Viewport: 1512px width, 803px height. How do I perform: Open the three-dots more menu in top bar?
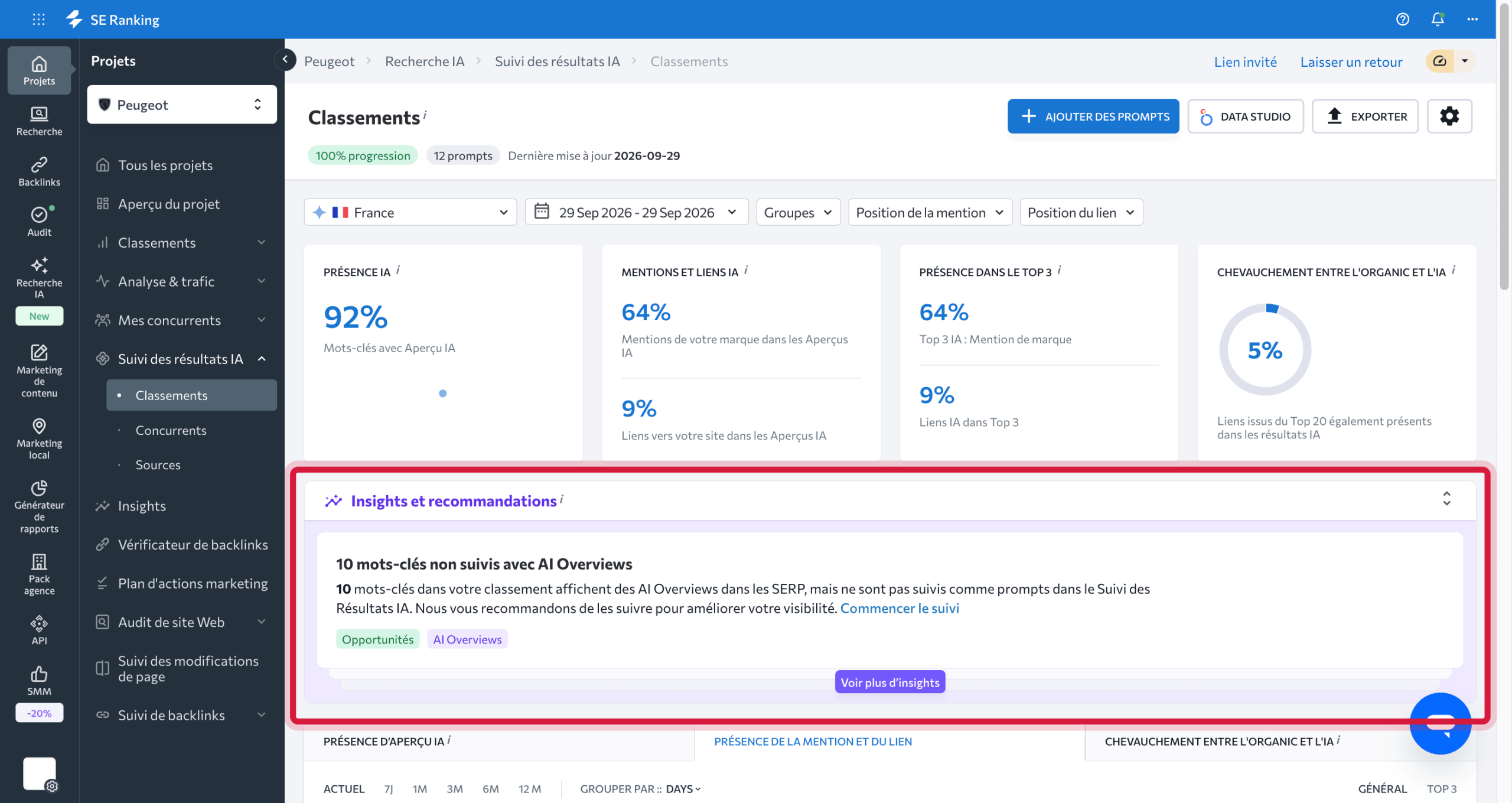coord(1472,19)
